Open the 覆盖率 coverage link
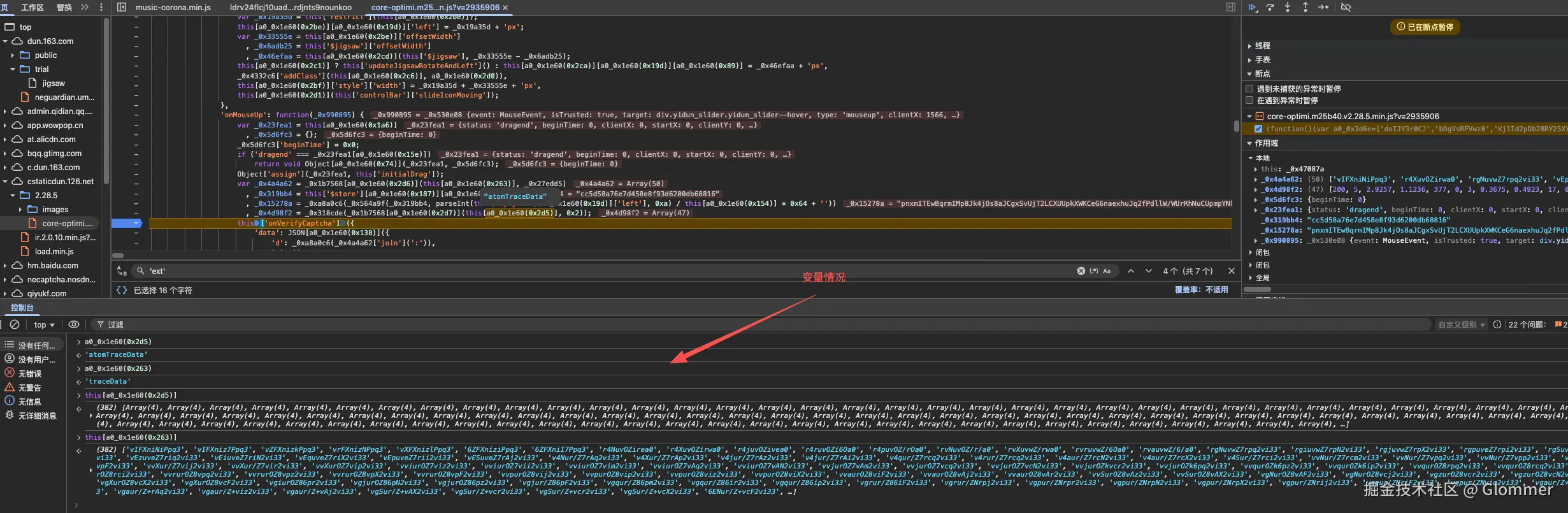Screen dimensions: 1568x513 coord(1200,290)
